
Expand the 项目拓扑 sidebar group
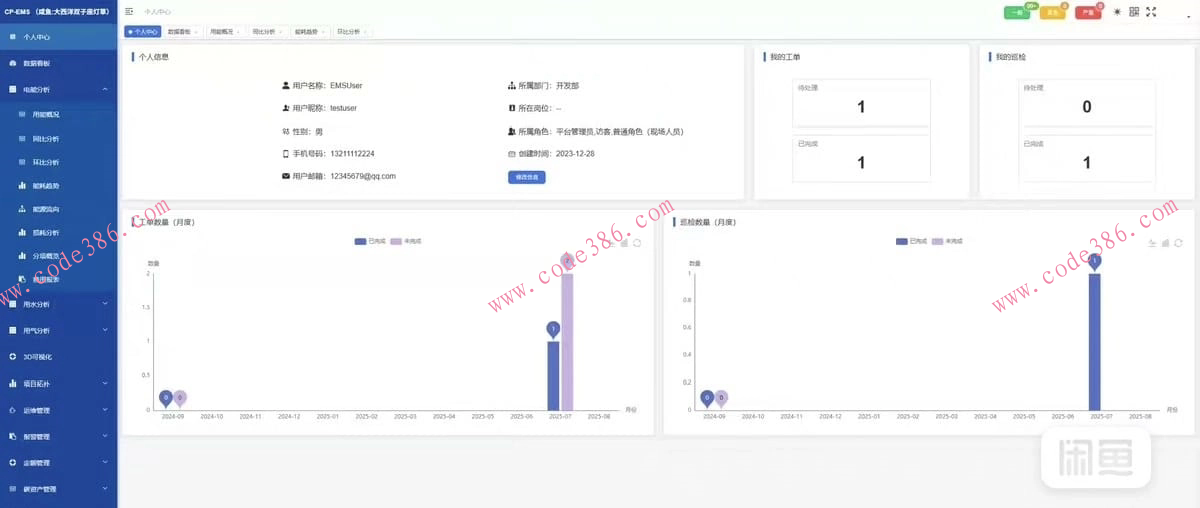point(58,383)
